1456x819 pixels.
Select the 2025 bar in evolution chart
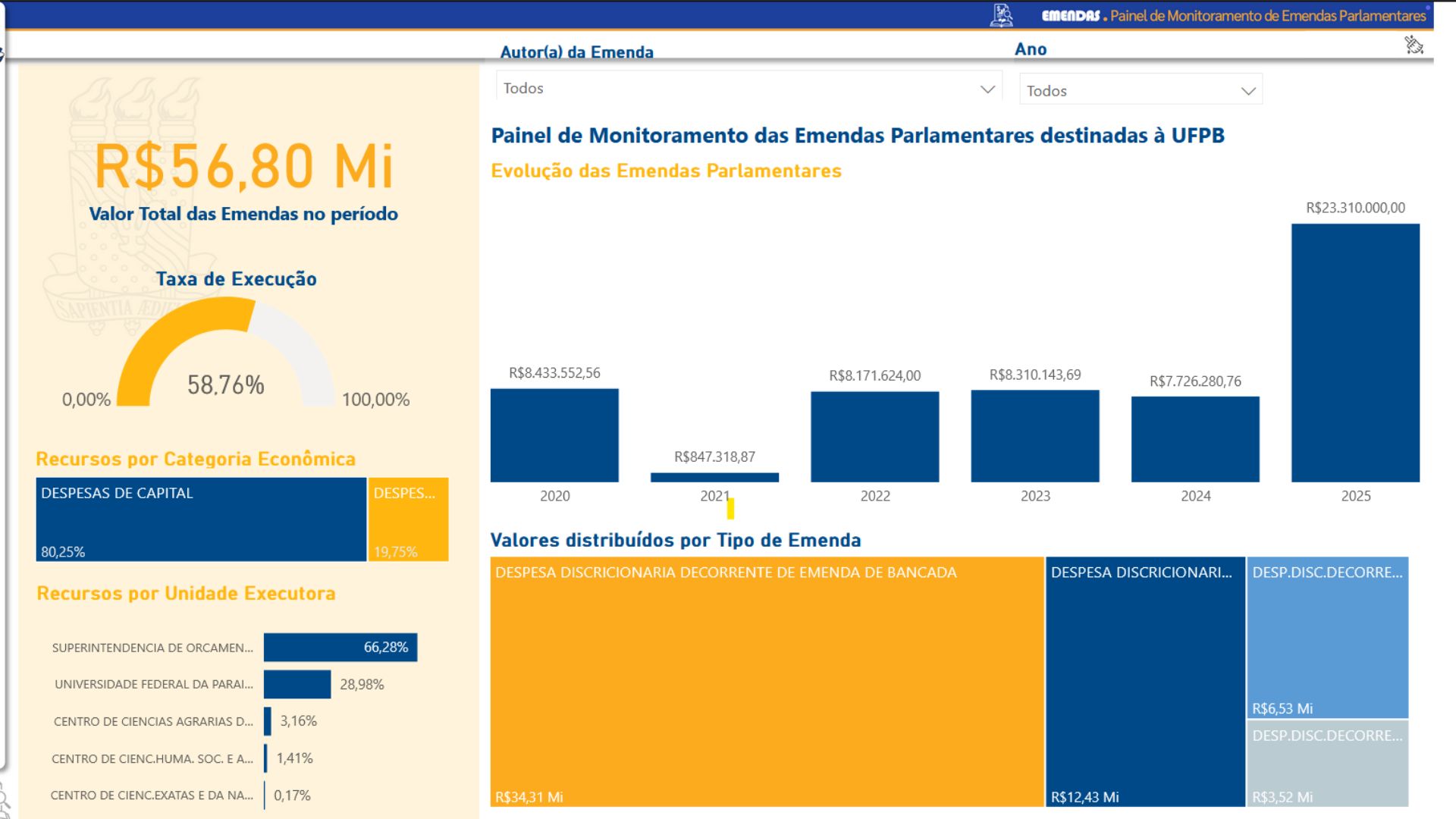point(1355,353)
